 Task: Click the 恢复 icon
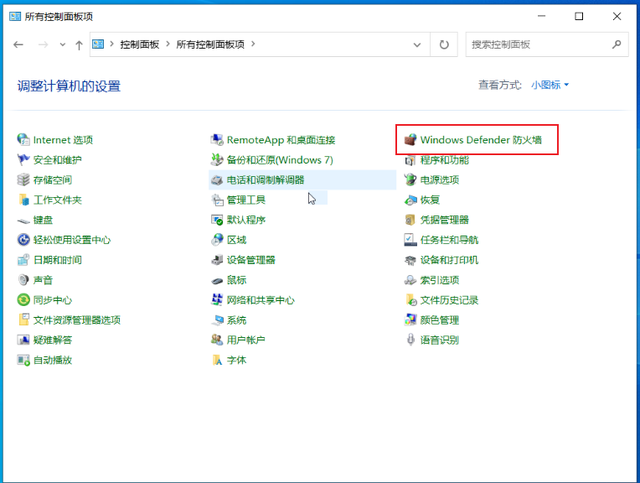pyautogui.click(x=410, y=200)
